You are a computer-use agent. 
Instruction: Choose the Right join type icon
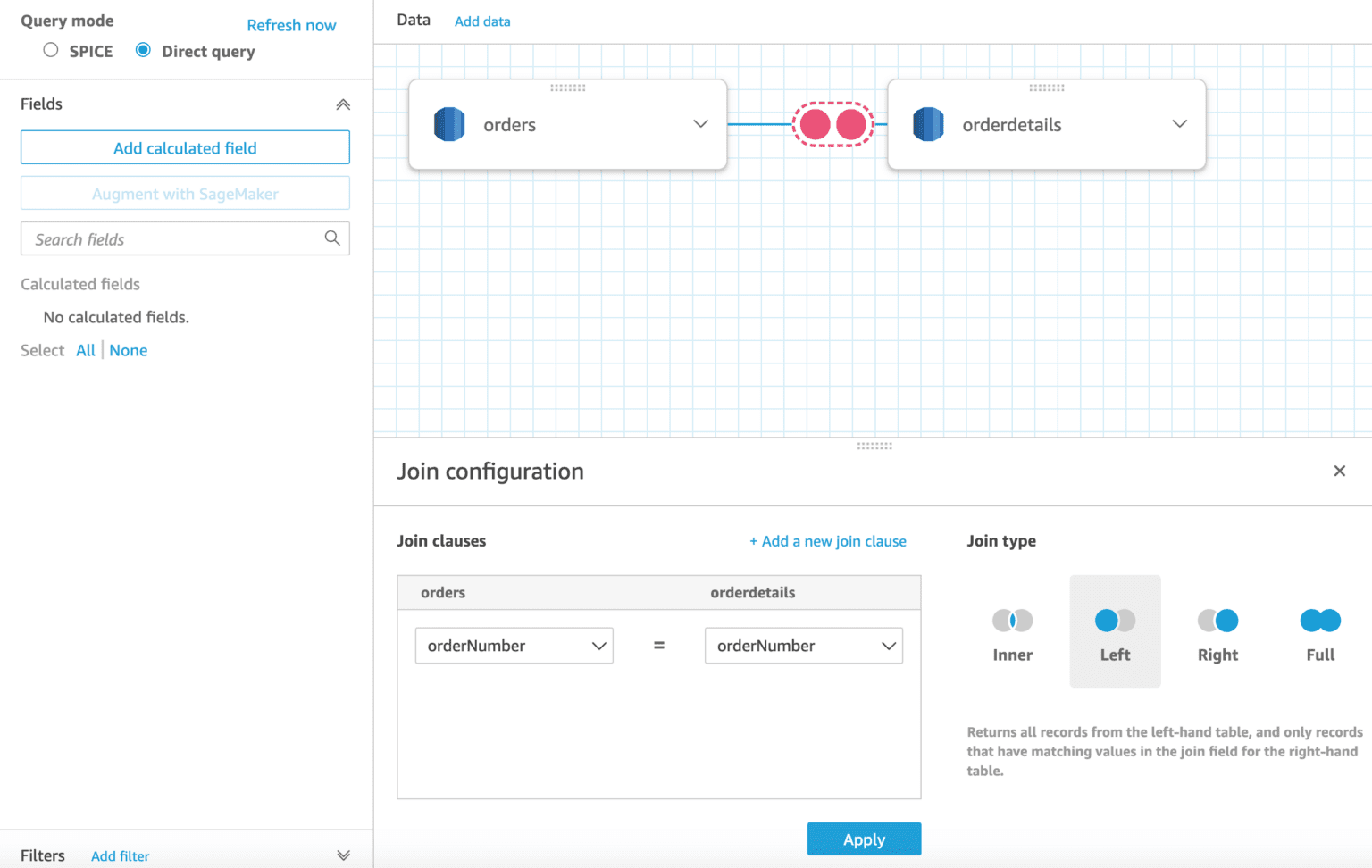point(1217,621)
